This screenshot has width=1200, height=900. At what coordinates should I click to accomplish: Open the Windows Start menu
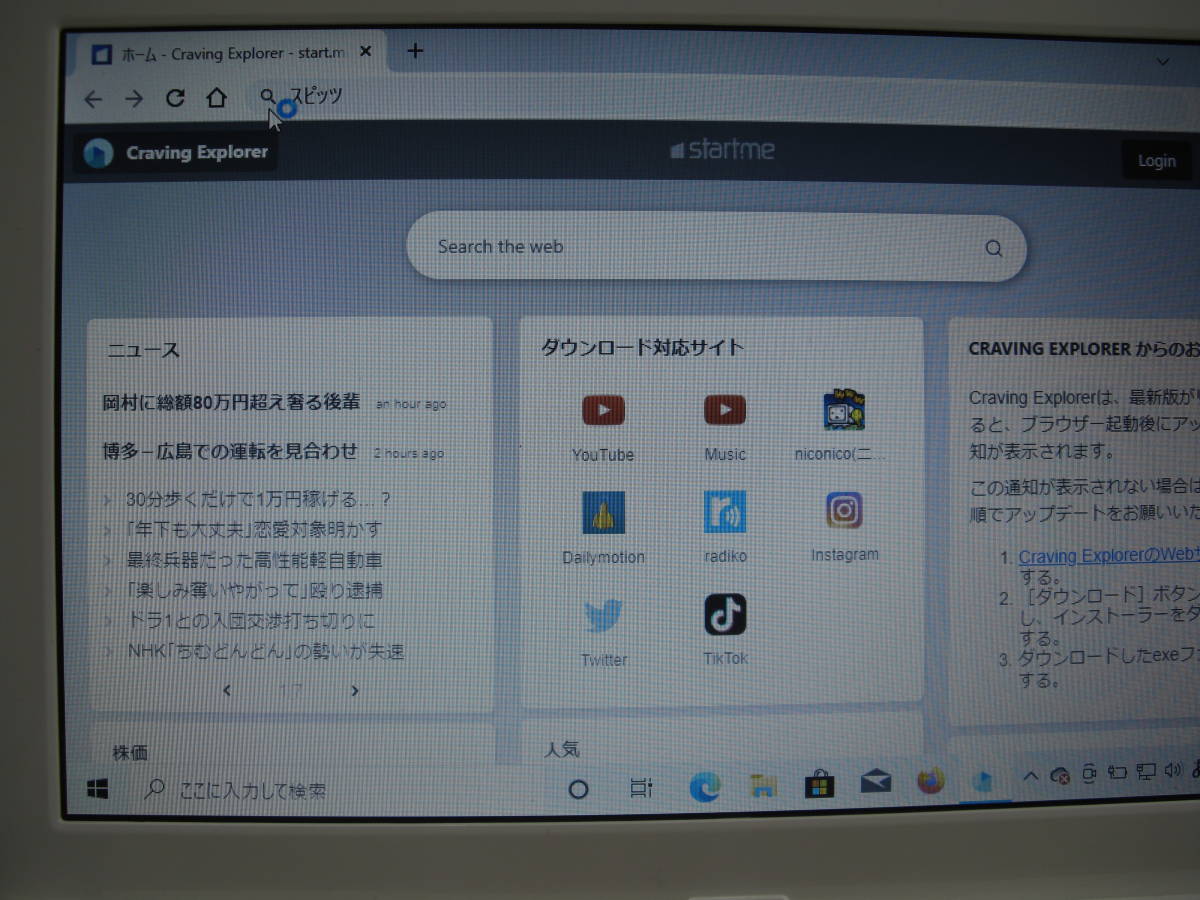[97, 790]
